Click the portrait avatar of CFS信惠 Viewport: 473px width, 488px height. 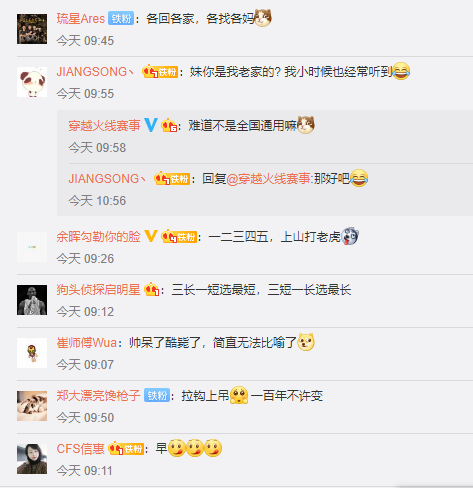click(x=32, y=459)
